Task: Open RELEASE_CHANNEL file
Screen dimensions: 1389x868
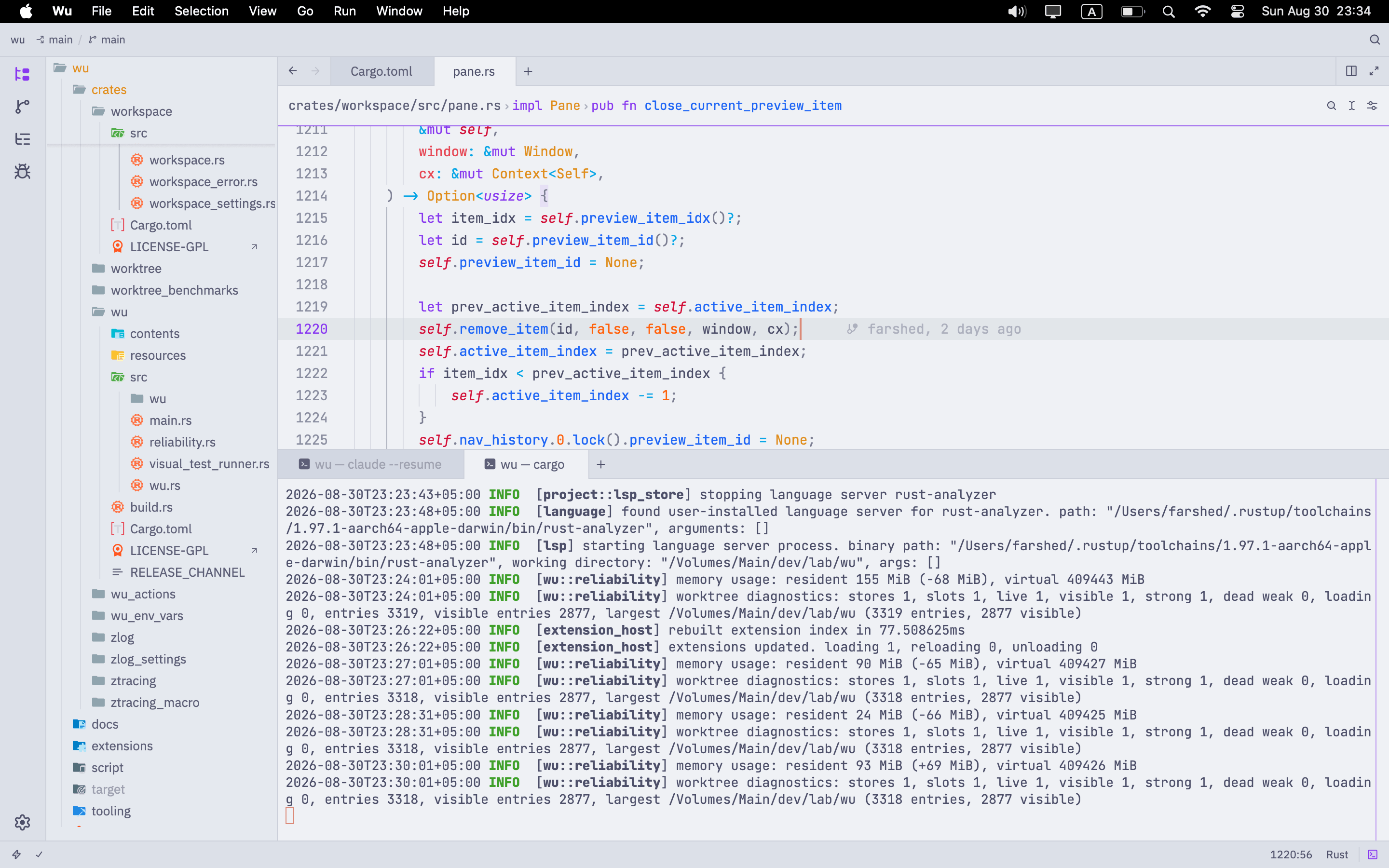Action: (187, 572)
